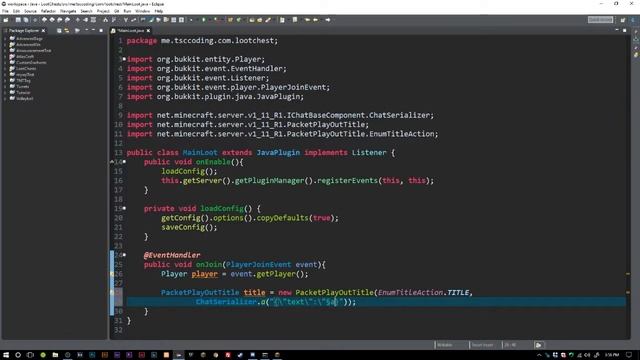Click the Cortana circle on taskbar
Image resolution: width=640 pixels, height=360 pixels.
[x=18, y=355]
